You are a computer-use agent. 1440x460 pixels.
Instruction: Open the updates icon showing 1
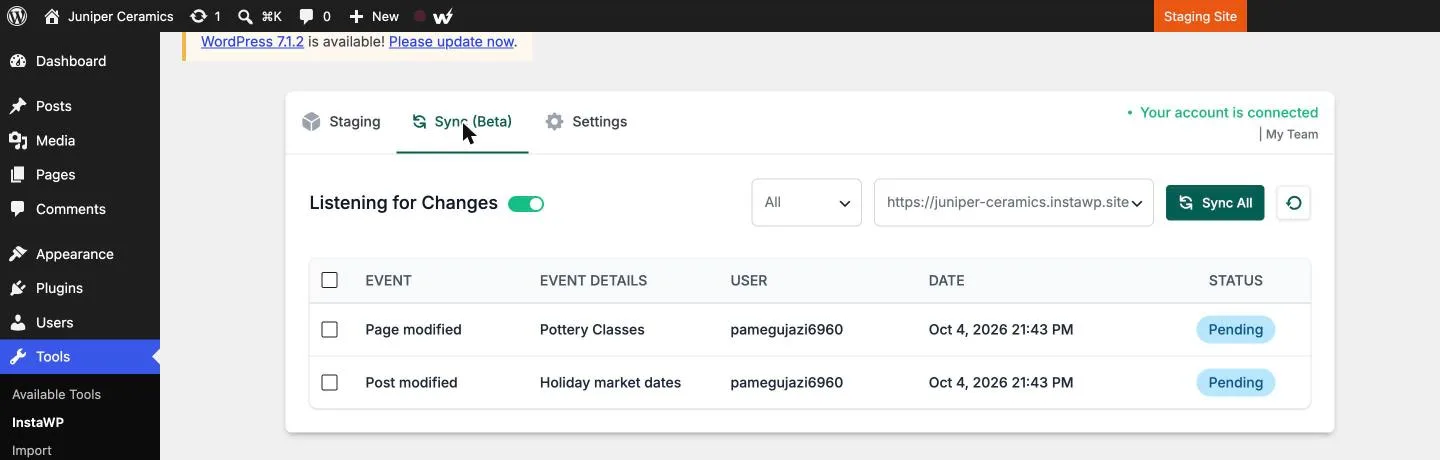198,16
